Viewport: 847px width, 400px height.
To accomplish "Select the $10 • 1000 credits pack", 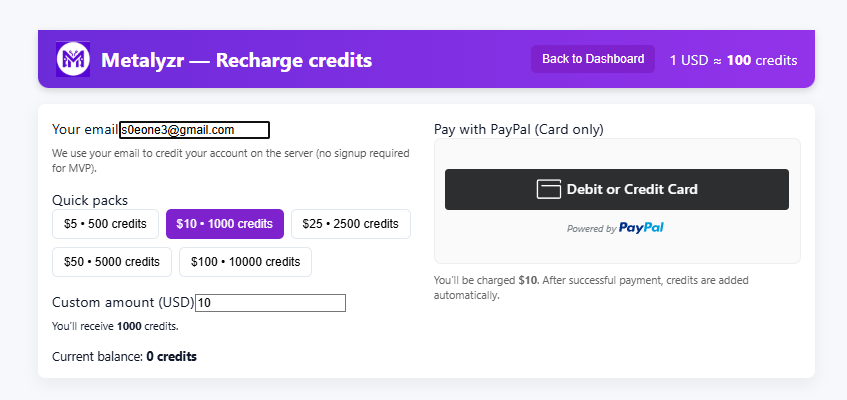I will click(224, 224).
